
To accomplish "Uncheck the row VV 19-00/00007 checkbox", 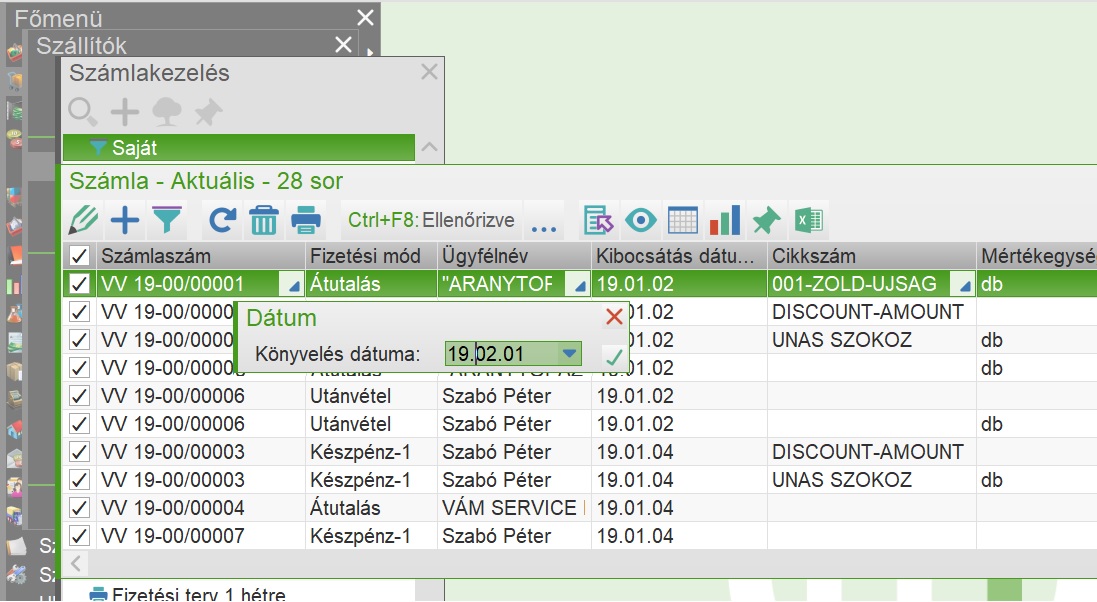I will 79,536.
